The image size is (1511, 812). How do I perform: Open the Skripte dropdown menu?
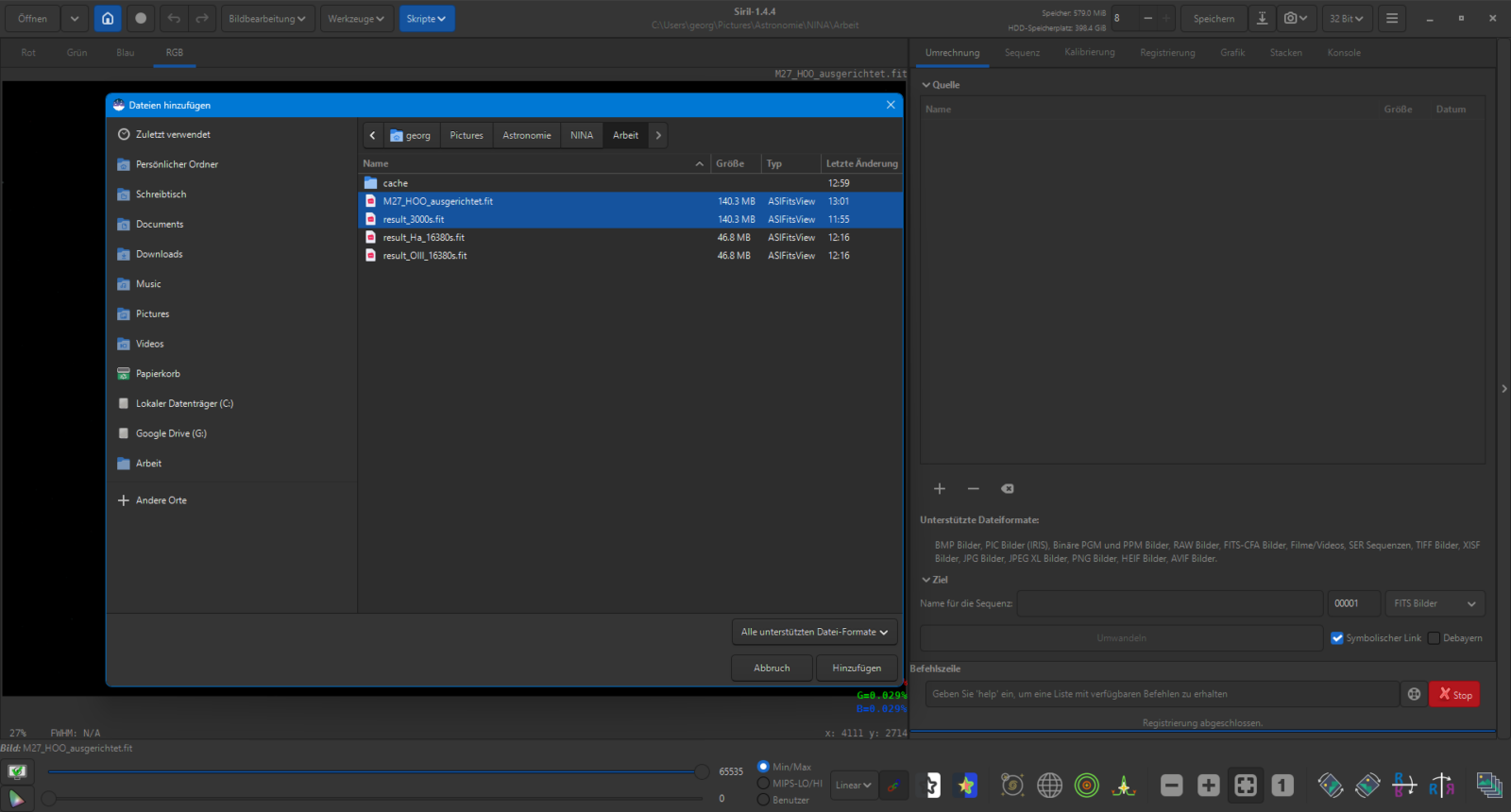tap(426, 19)
